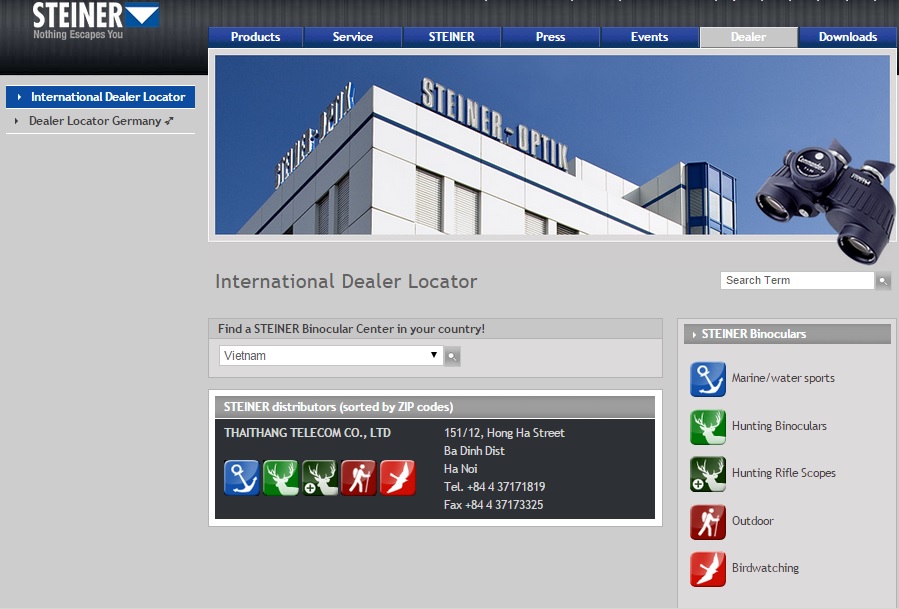Click the STEINER logo in the header
The width and height of the screenshot is (899, 609).
(x=95, y=15)
